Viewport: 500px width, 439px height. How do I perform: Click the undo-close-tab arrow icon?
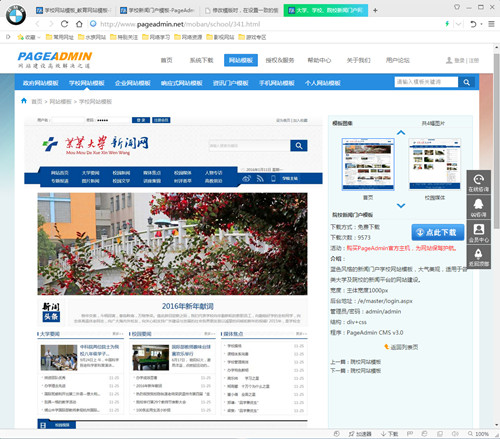(x=473, y=24)
